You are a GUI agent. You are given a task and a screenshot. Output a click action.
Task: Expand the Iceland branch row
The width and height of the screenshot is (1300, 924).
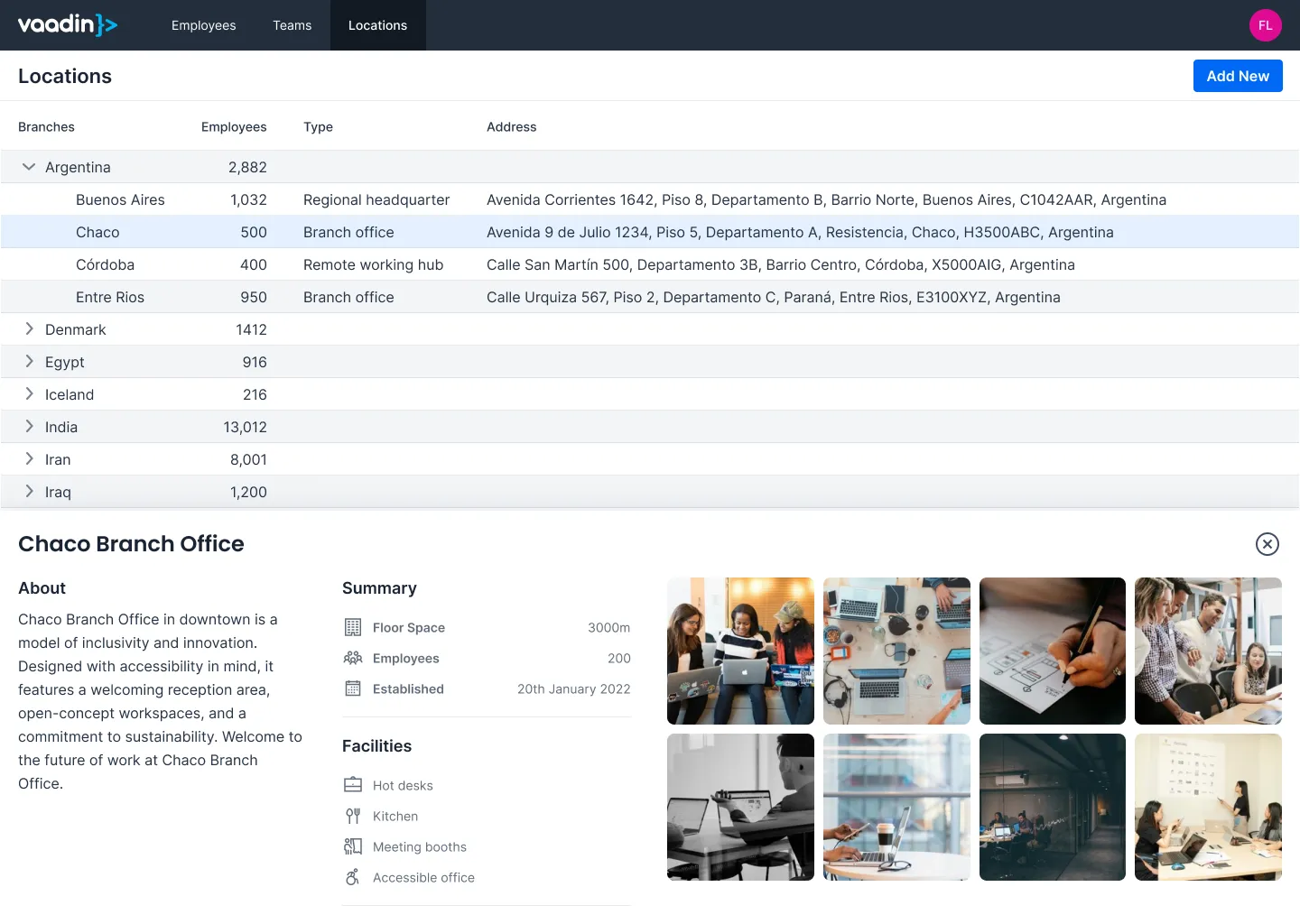click(29, 394)
